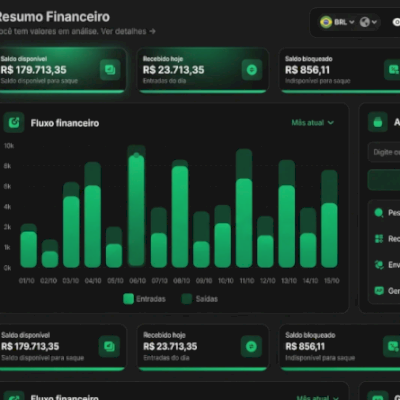Select the 04/10 bar in the chart
This screenshot has height=400, width=400.
(92, 215)
